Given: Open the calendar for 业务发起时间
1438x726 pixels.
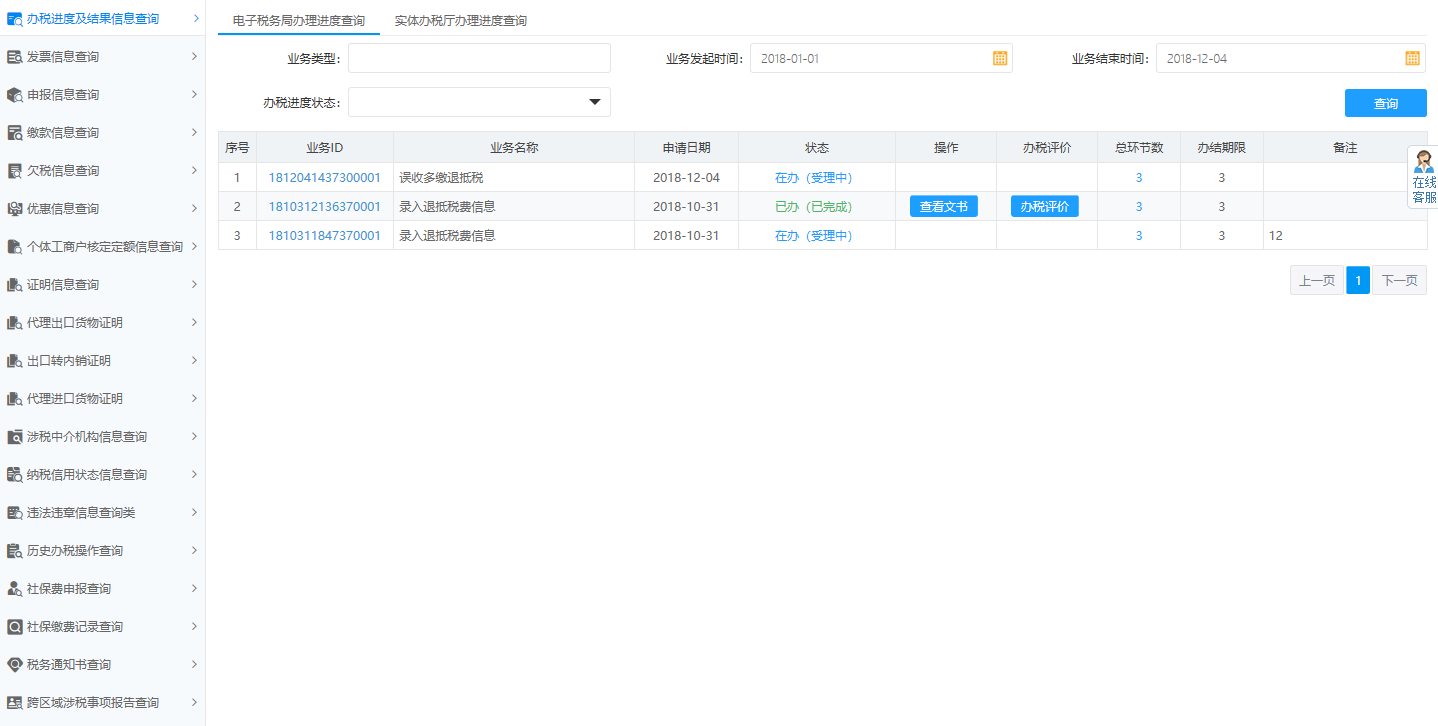Looking at the screenshot, I should pyautogui.click(x=999, y=57).
